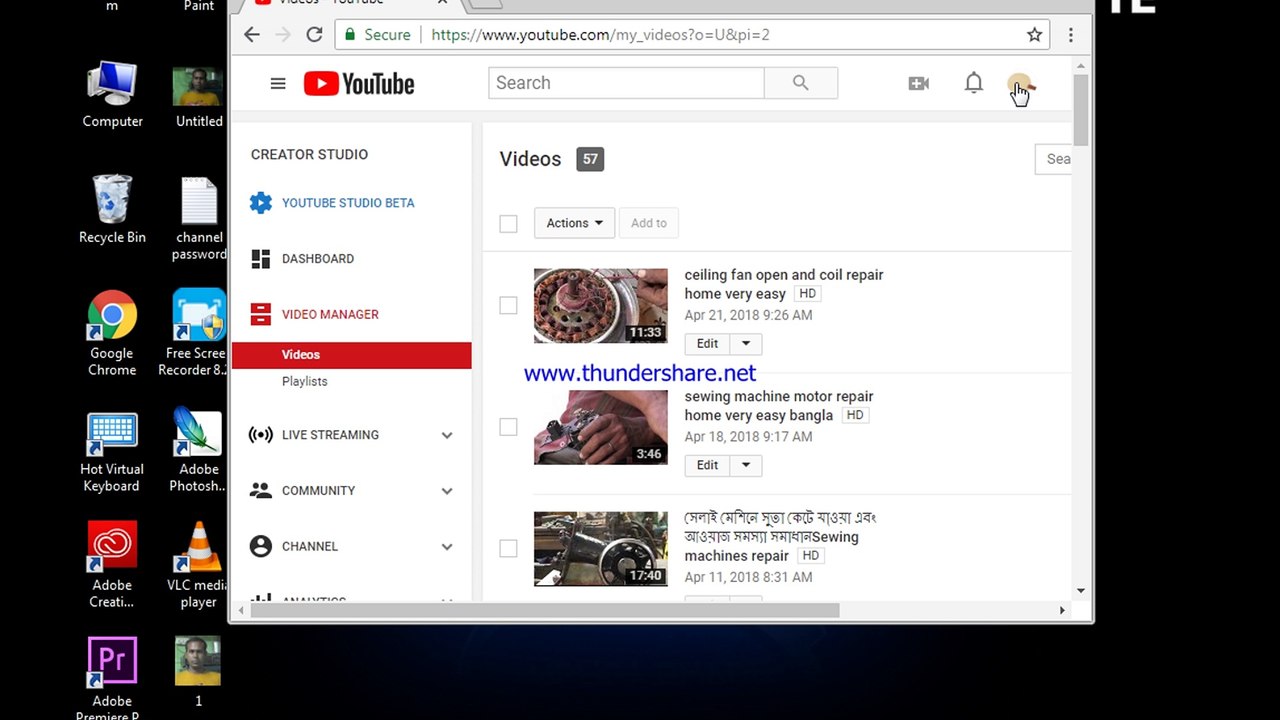The width and height of the screenshot is (1280, 720).
Task: Click the Community people icon
Action: point(261,491)
